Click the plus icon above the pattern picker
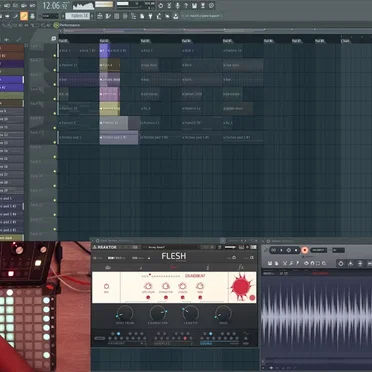The image size is (372, 372). click(6, 39)
